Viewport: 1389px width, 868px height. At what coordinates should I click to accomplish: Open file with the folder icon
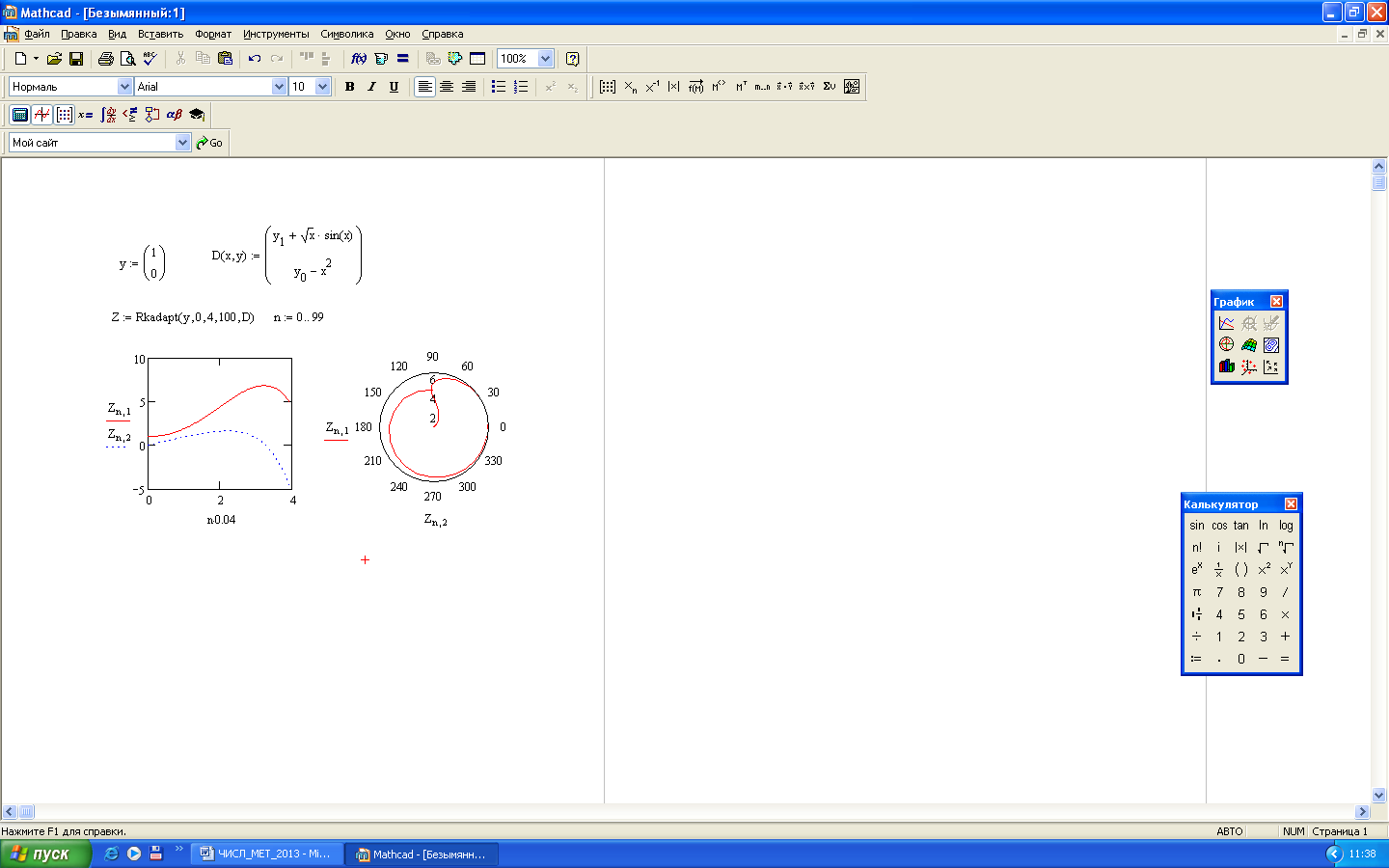click(54, 59)
